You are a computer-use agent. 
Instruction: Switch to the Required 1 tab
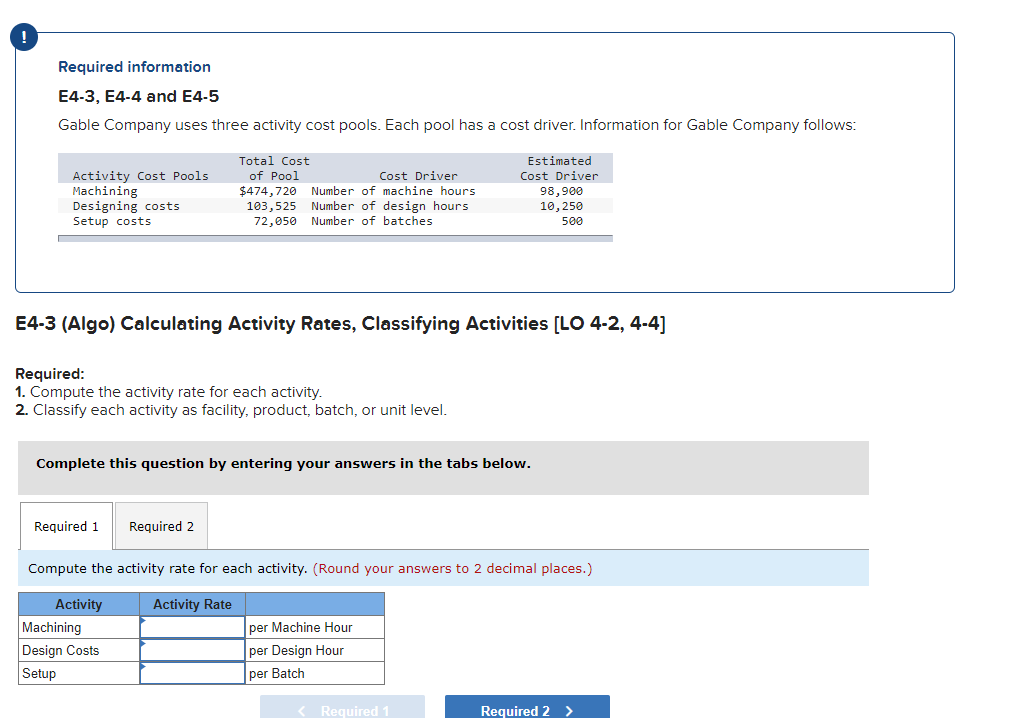(66, 525)
